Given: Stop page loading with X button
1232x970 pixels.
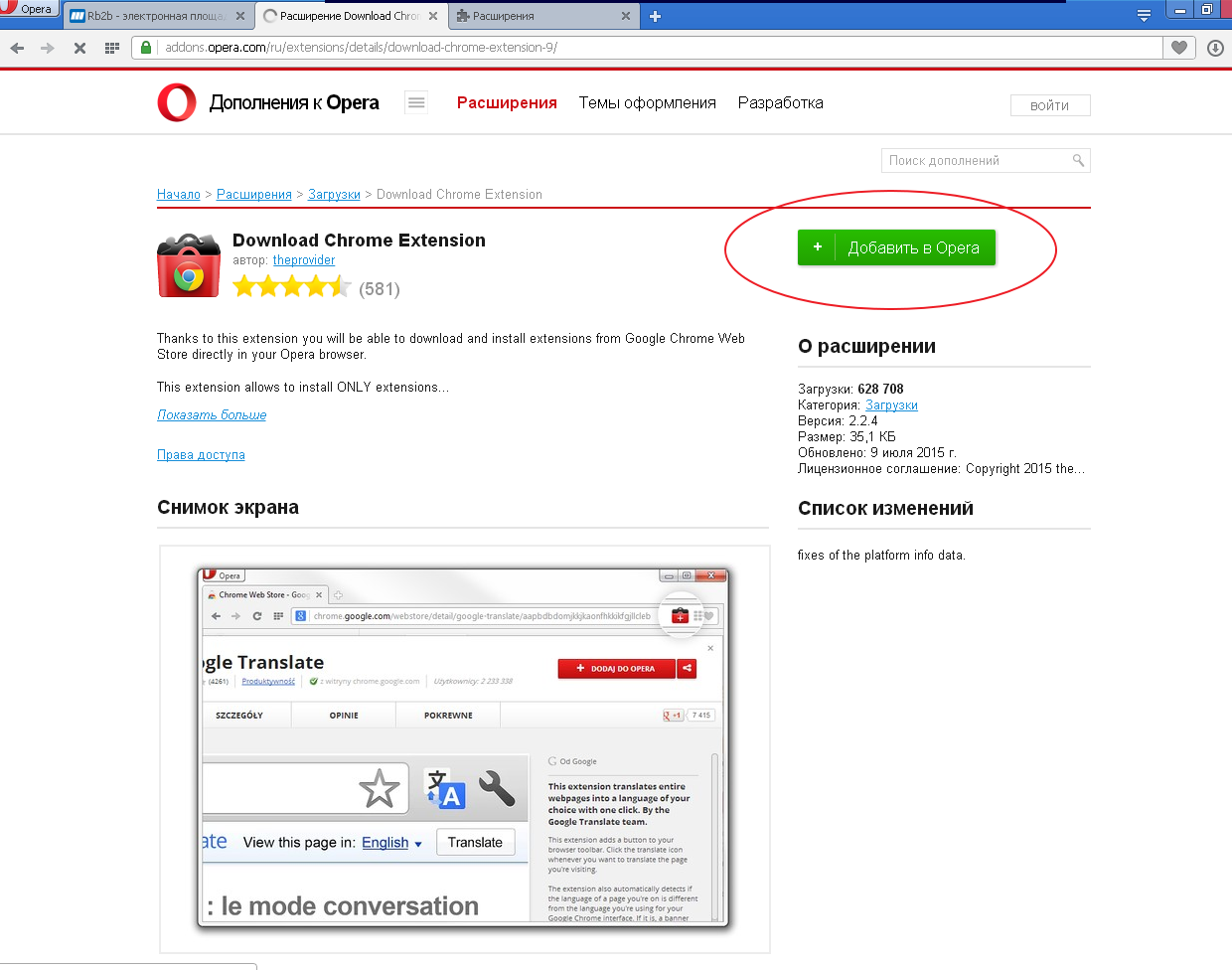Looking at the screenshot, I should click(79, 48).
